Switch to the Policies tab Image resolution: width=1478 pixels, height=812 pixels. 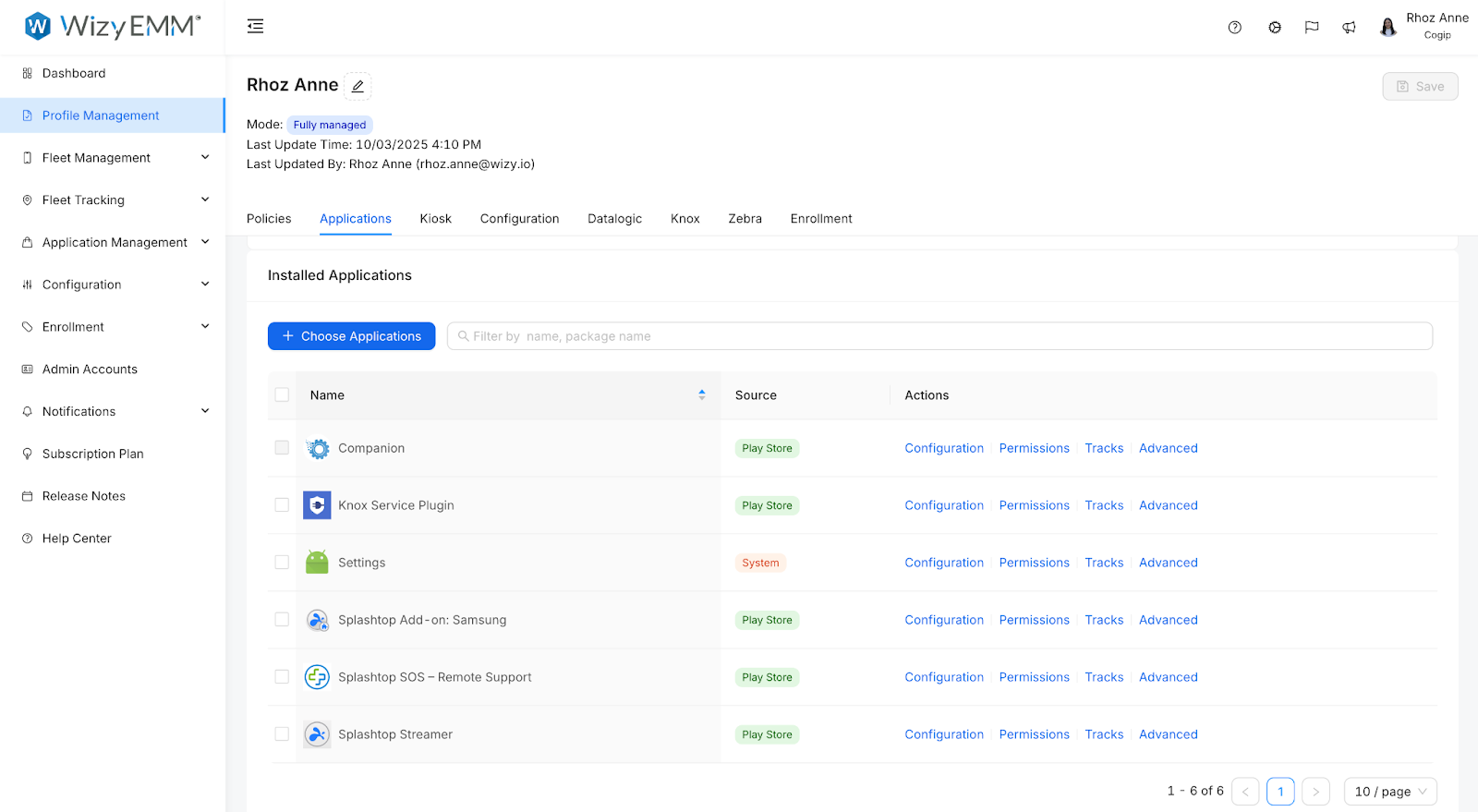(269, 219)
